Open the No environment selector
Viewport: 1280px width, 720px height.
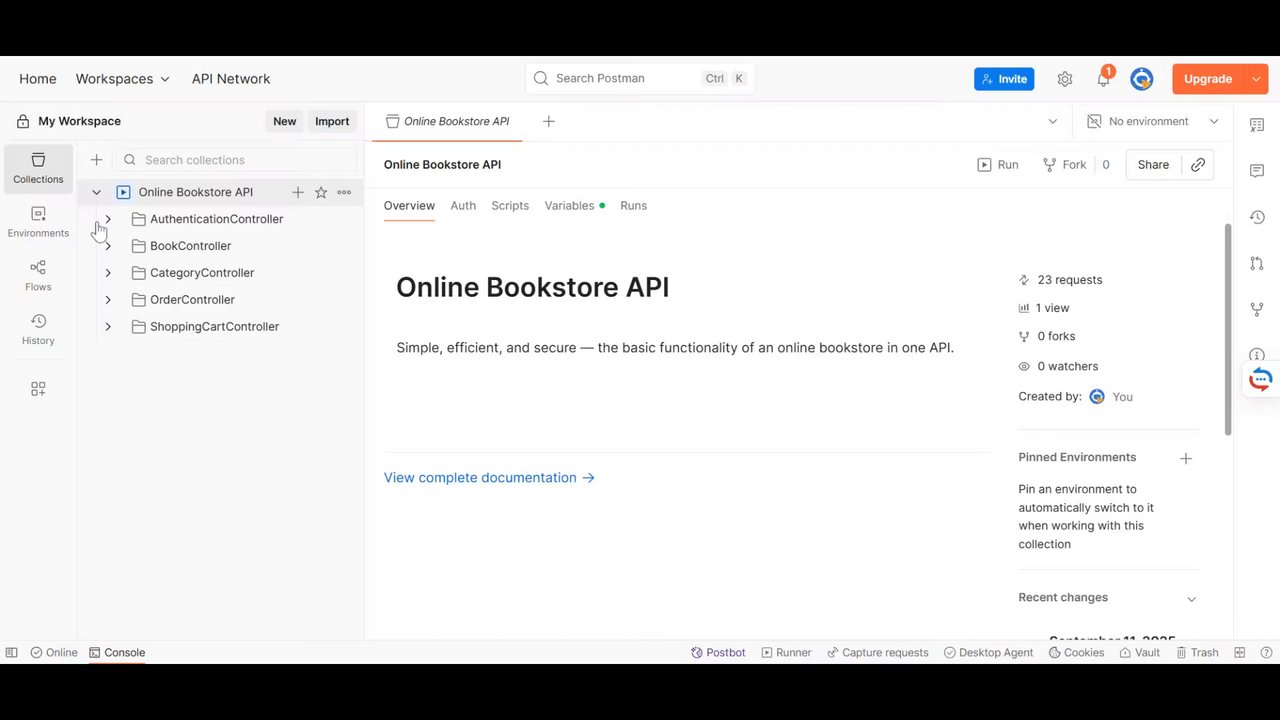pyautogui.click(x=1153, y=122)
